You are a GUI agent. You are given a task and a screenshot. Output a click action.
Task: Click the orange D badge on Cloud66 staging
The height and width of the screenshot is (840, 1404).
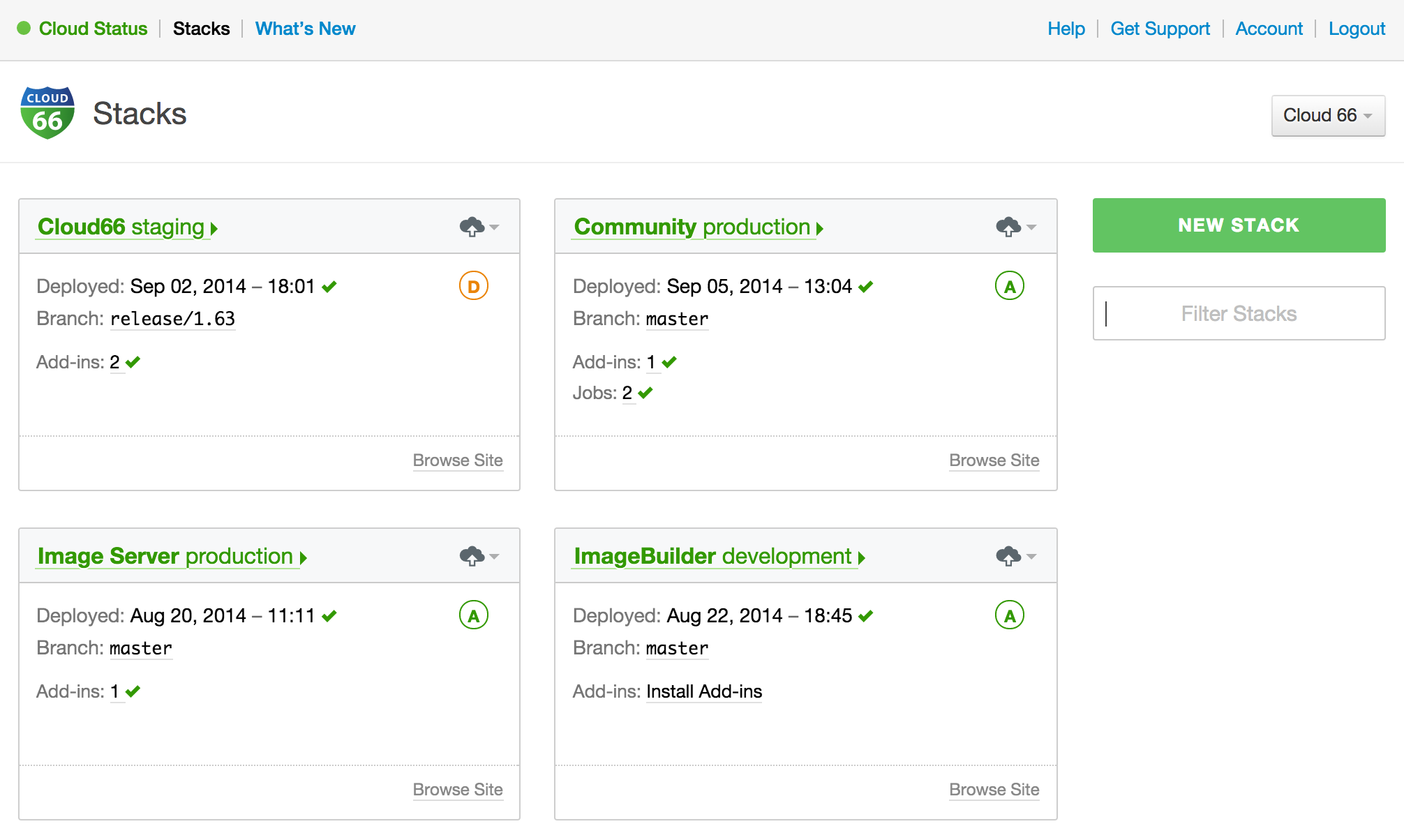coord(474,286)
